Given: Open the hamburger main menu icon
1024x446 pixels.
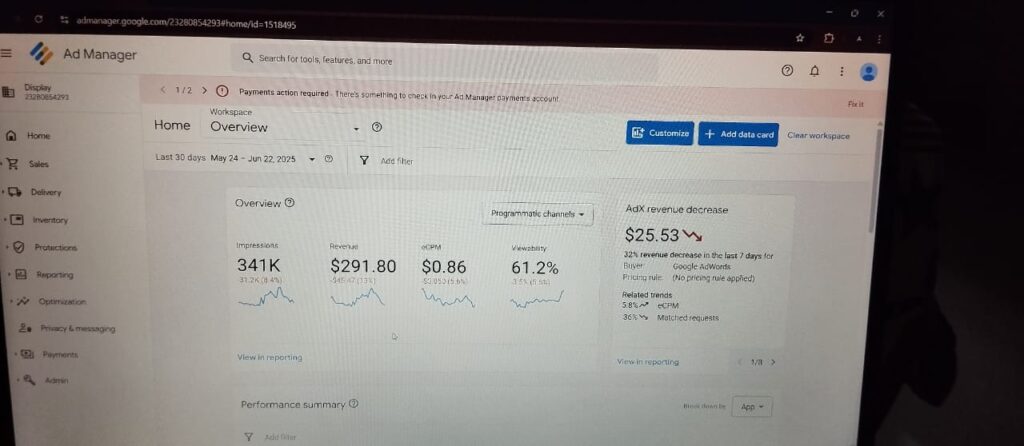Looking at the screenshot, I should [x=6, y=53].
